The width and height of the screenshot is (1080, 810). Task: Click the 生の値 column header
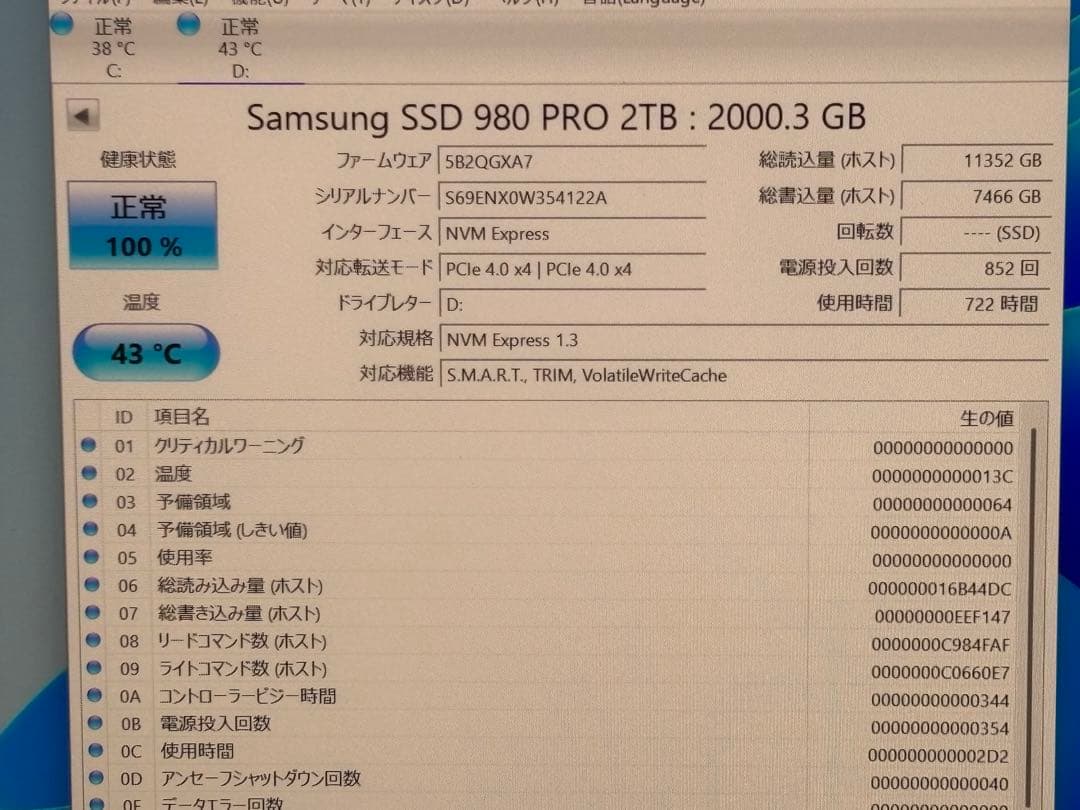pyautogui.click(x=986, y=418)
